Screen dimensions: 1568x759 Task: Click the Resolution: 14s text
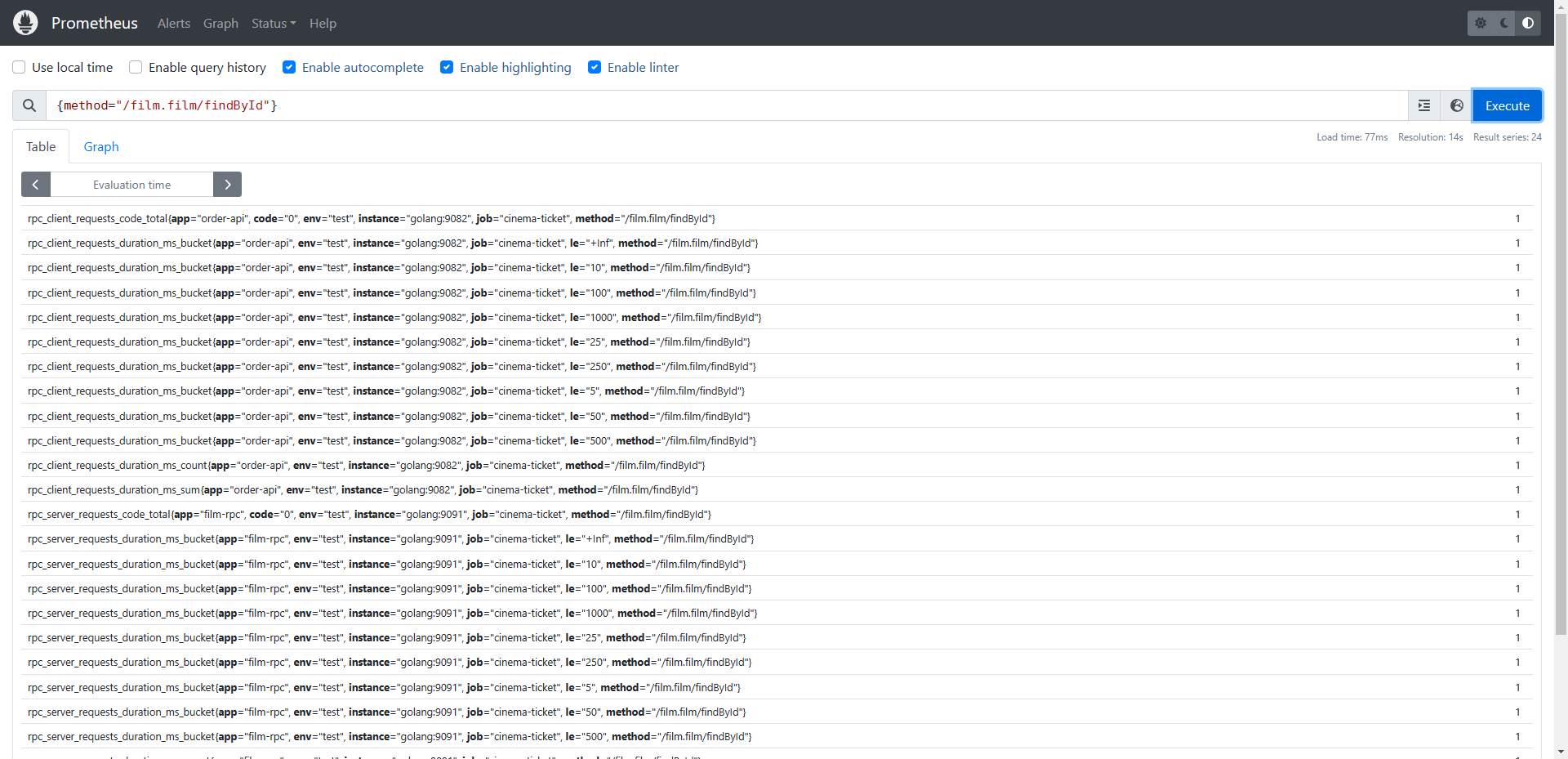point(1430,137)
